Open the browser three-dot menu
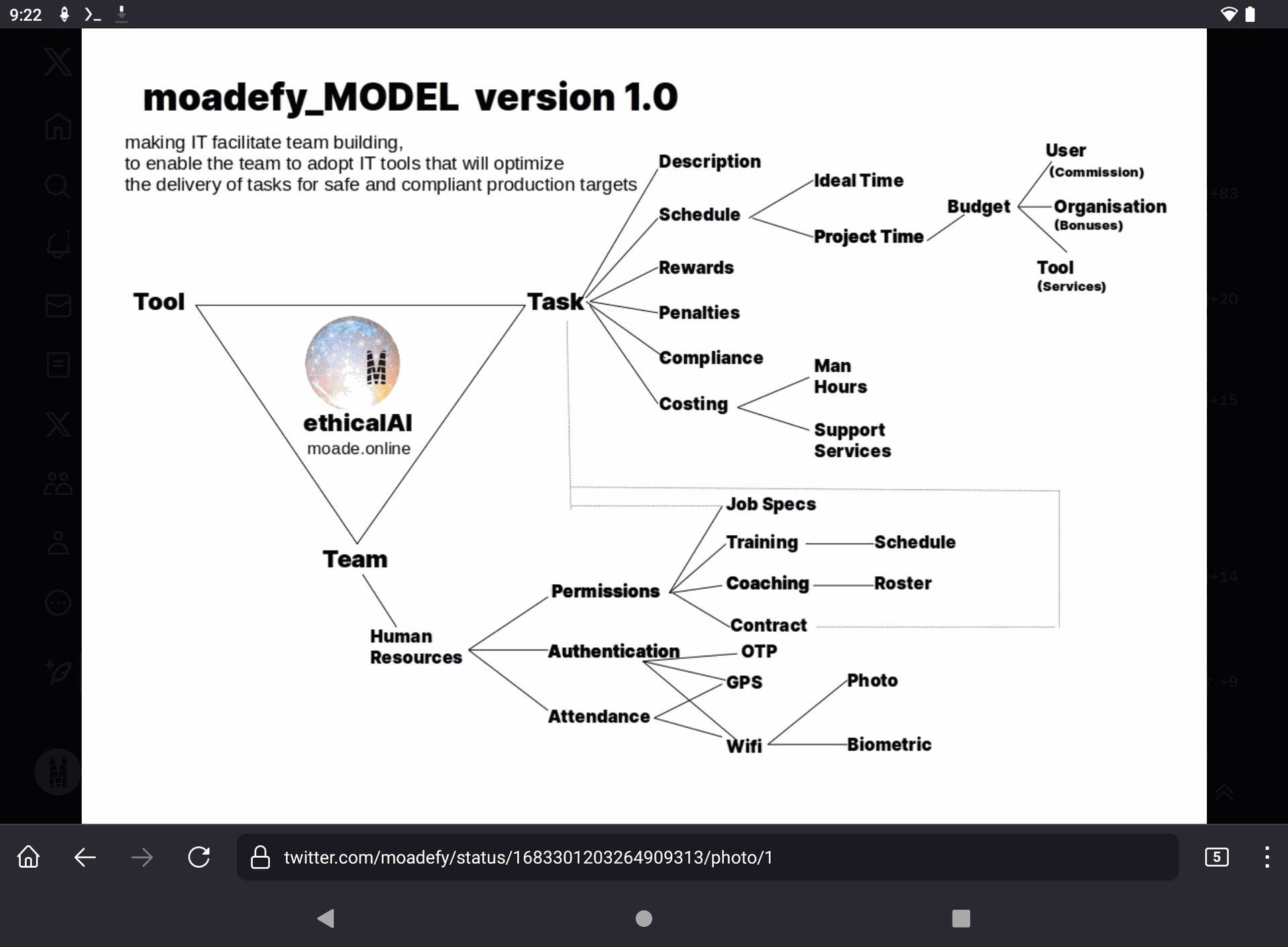Image resolution: width=1288 pixels, height=947 pixels. point(1267,857)
